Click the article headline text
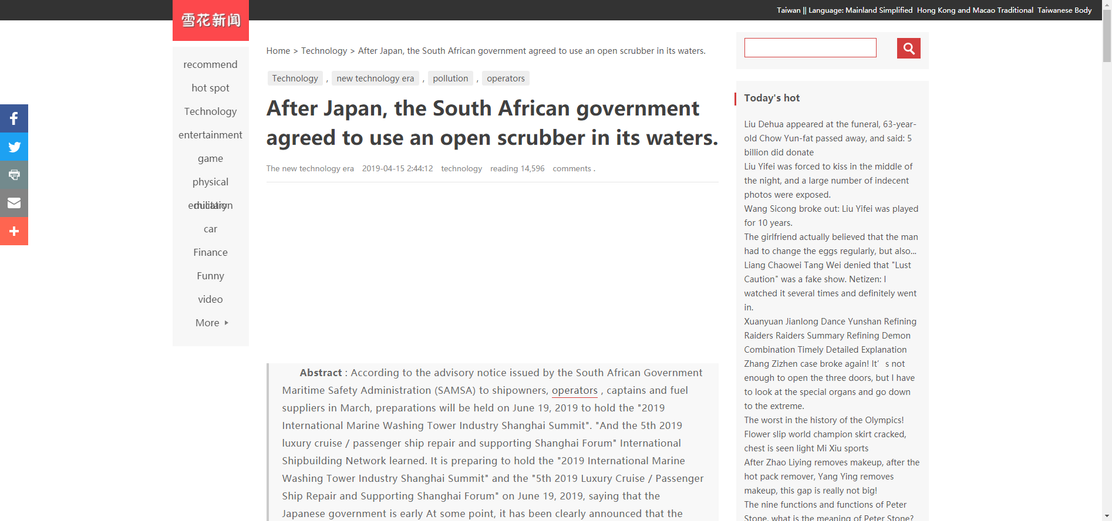This screenshot has width=1112, height=521. point(492,123)
